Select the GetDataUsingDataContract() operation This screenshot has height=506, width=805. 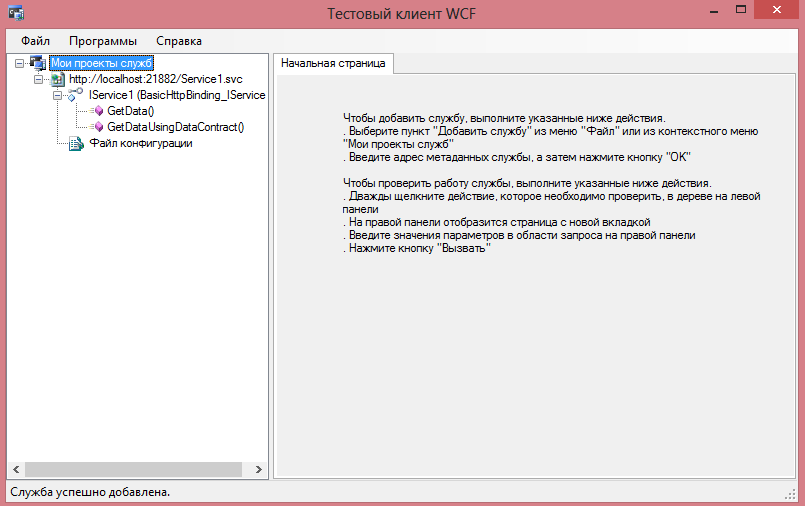click(176, 127)
